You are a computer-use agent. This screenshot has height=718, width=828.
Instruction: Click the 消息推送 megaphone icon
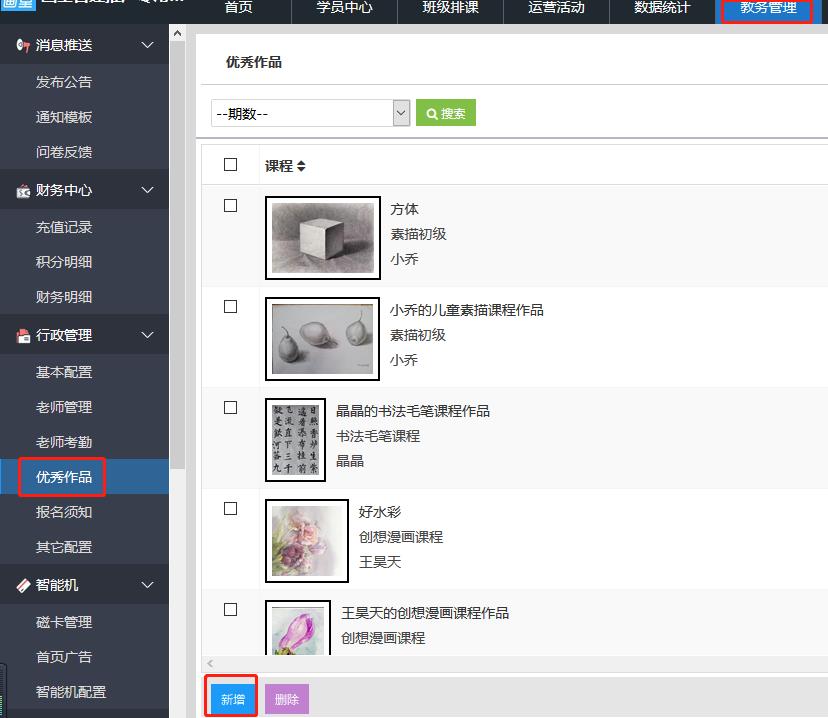click(23, 45)
